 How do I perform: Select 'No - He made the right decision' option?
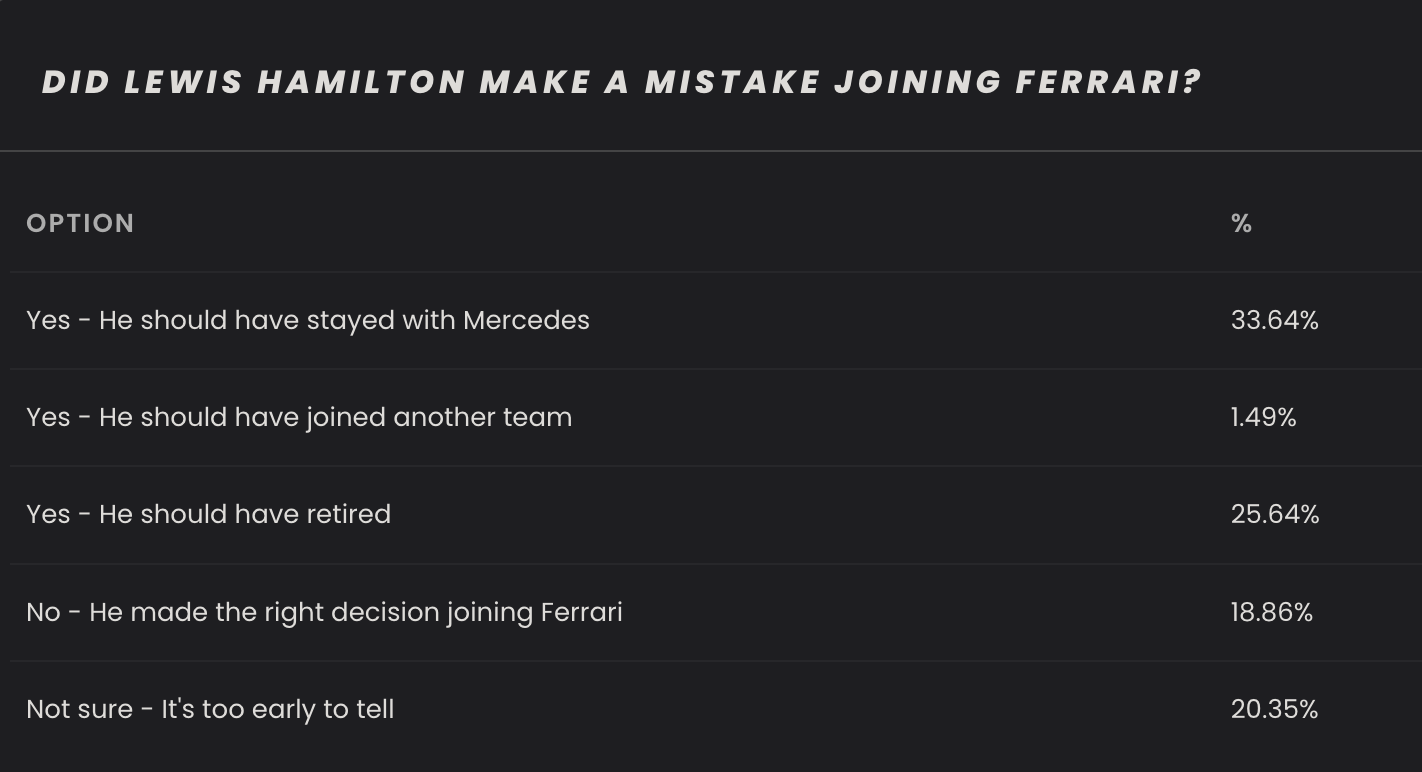point(324,612)
